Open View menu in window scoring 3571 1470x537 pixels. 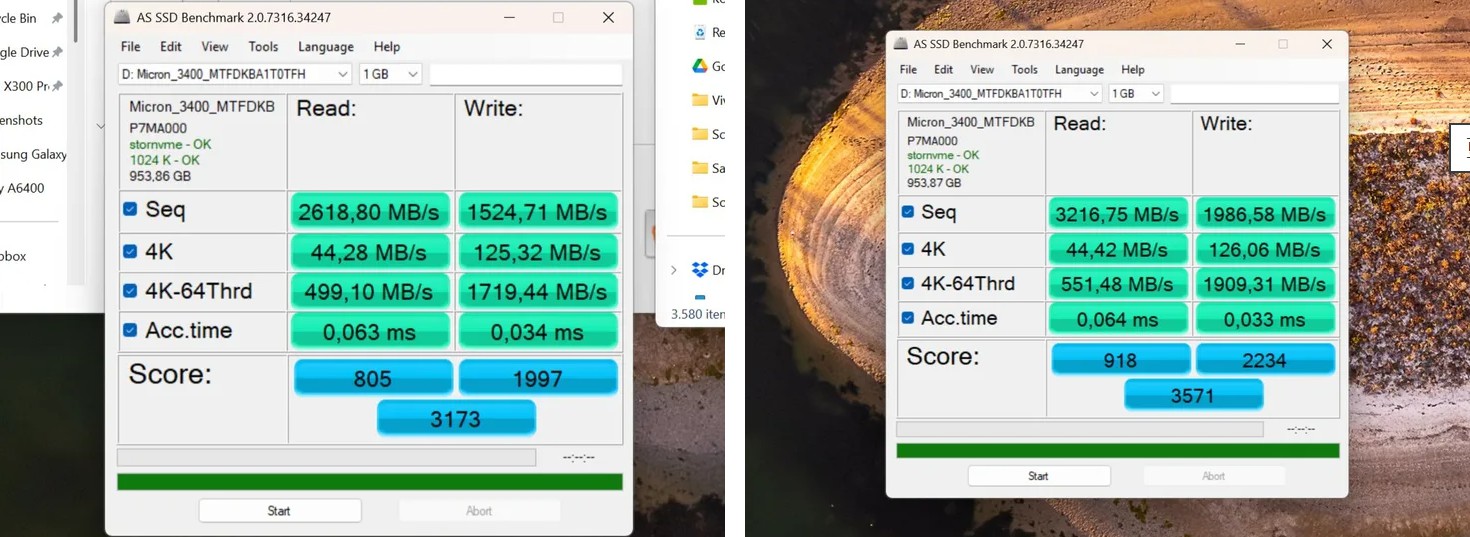click(x=982, y=69)
